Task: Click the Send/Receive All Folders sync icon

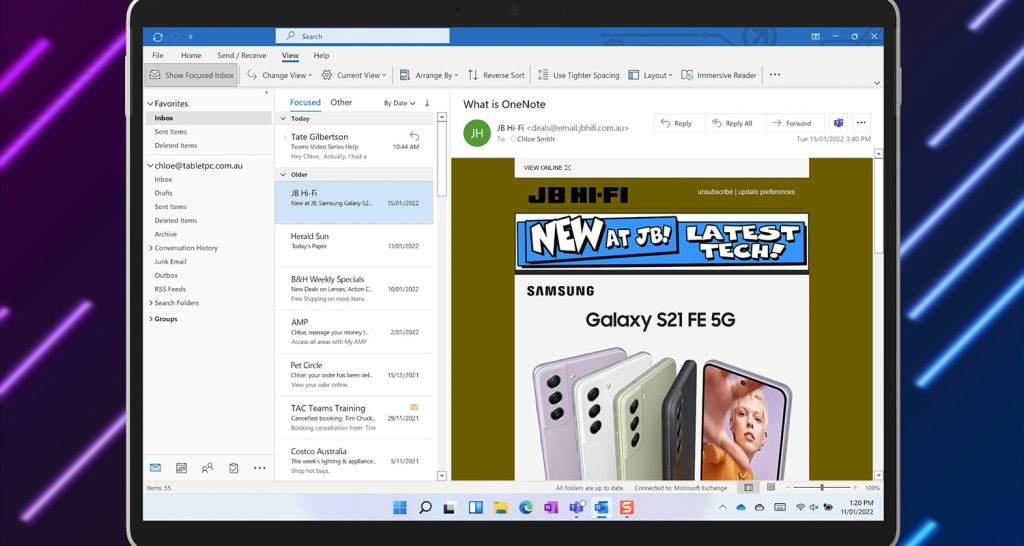Action: pyautogui.click(x=157, y=37)
